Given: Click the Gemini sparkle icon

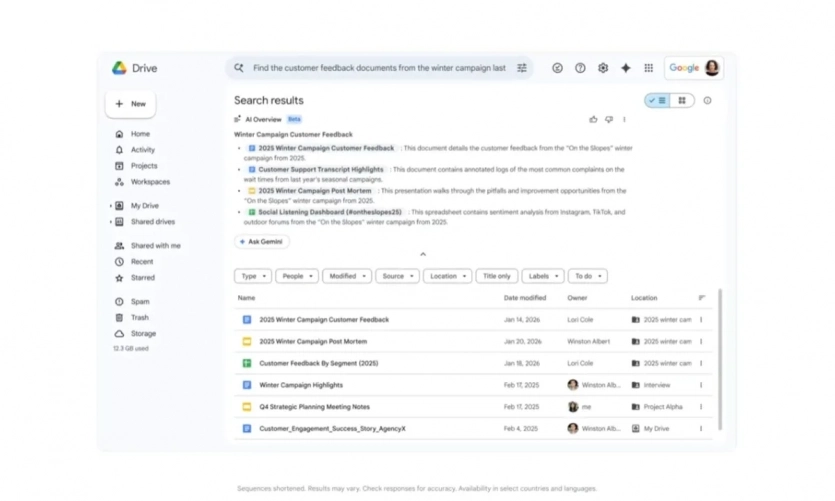Looking at the screenshot, I should [x=626, y=68].
